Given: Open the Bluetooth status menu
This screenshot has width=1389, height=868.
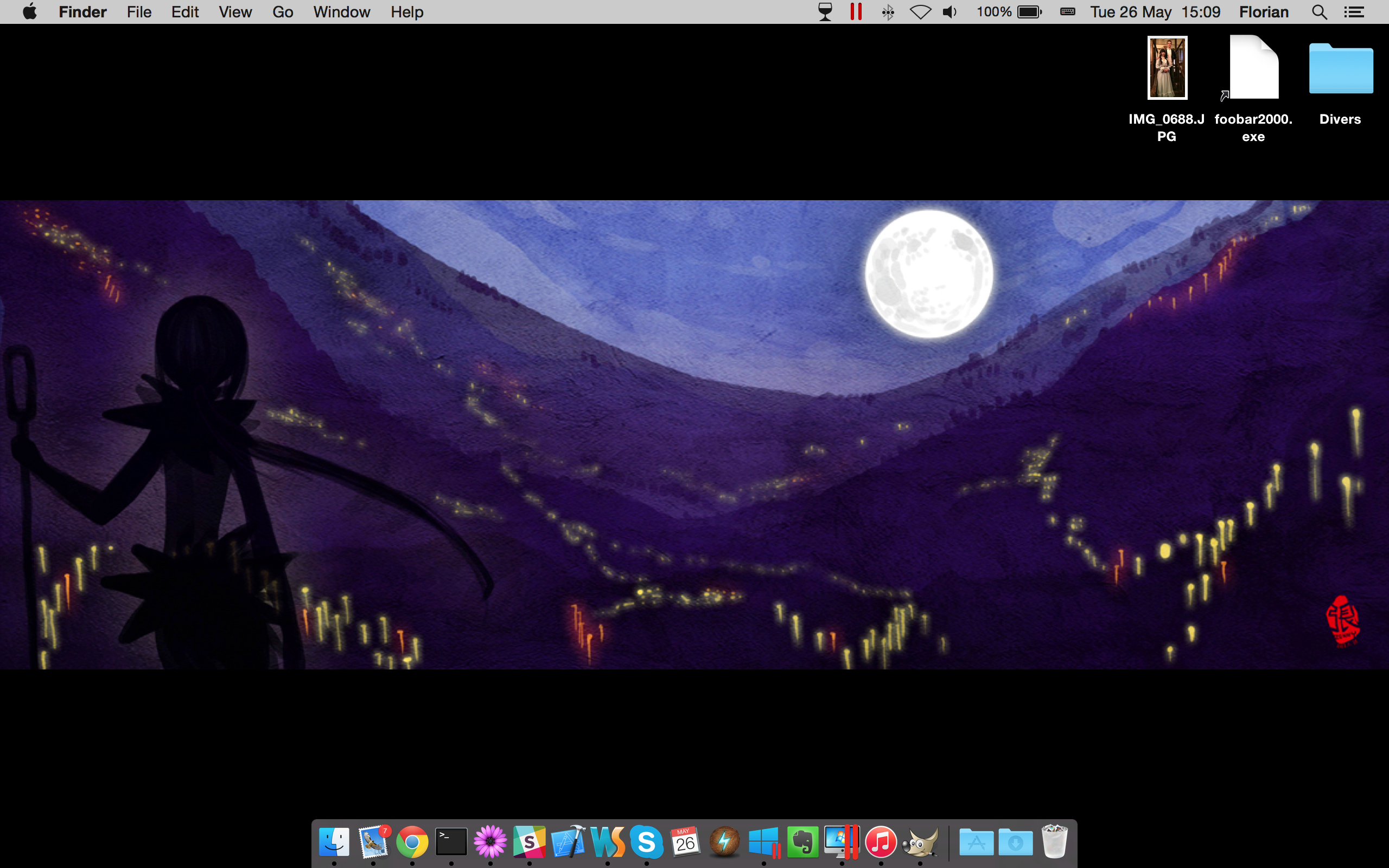Looking at the screenshot, I should [887, 12].
